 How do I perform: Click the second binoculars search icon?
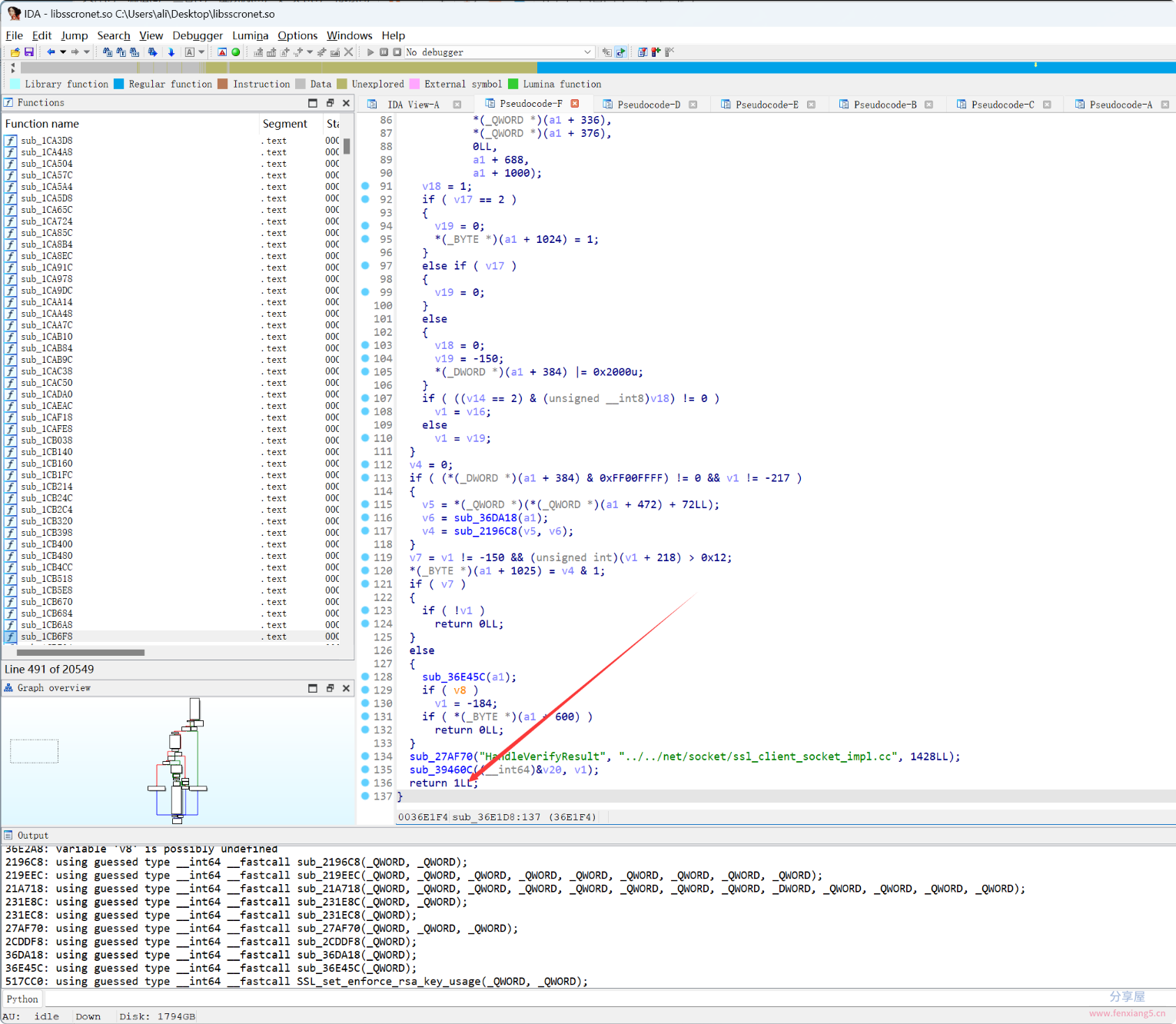[x=121, y=52]
